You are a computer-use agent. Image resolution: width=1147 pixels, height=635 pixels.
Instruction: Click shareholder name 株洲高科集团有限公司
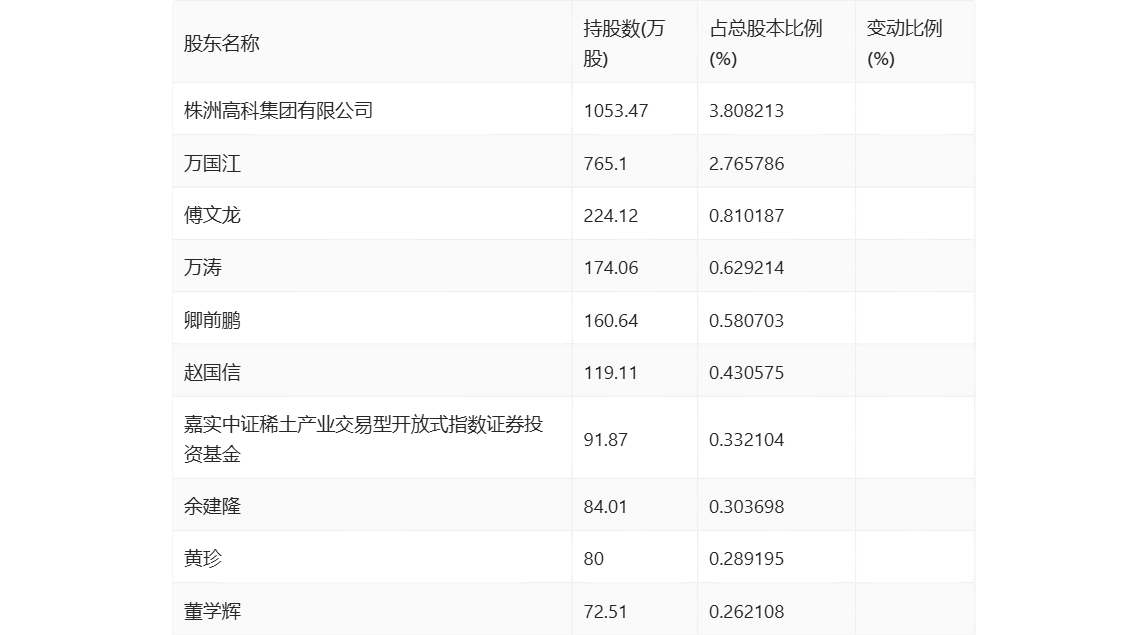[279, 110]
